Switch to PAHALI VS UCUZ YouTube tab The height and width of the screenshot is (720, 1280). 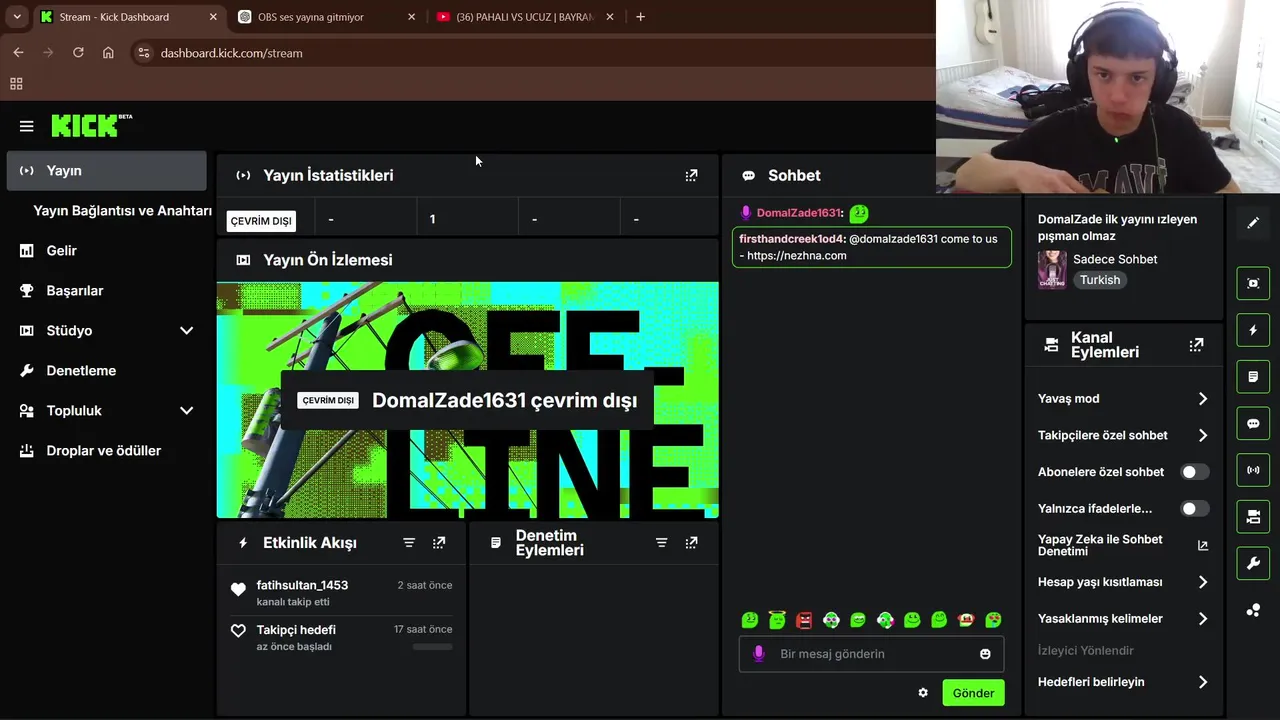coord(526,17)
